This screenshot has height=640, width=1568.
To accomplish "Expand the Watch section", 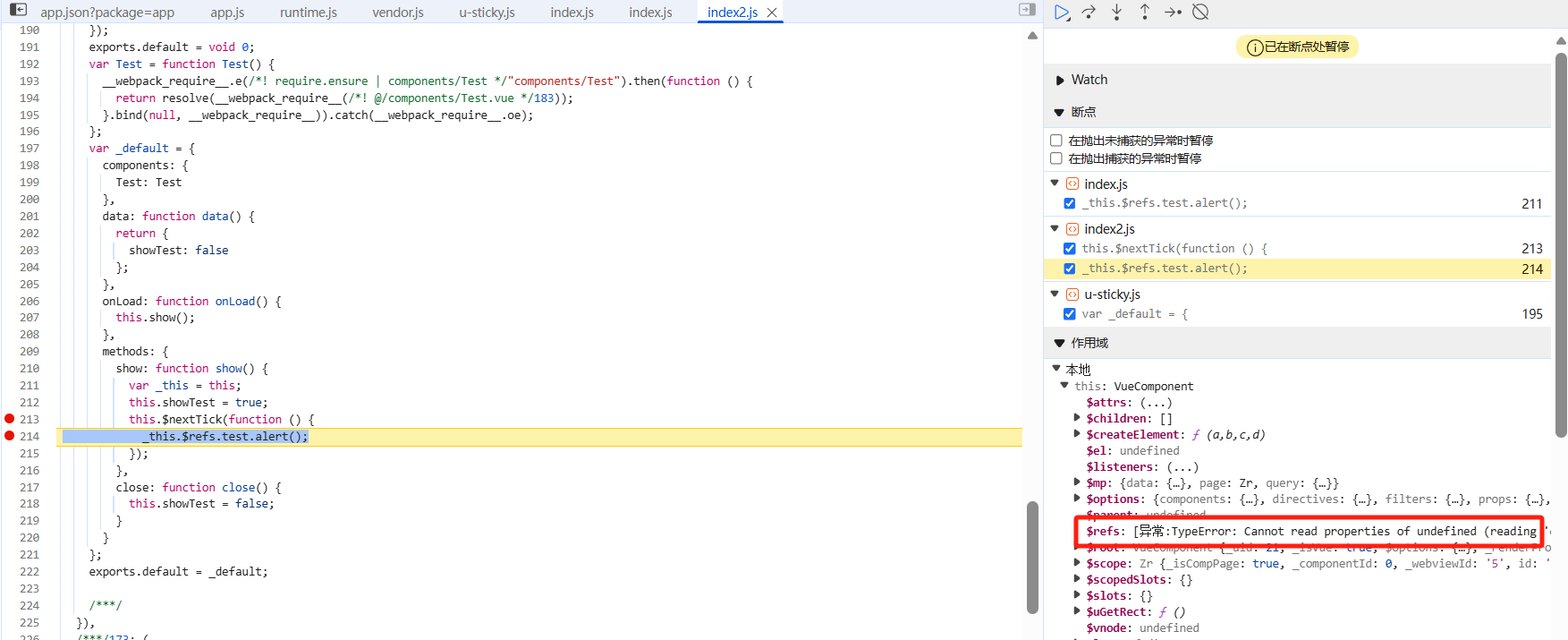I will click(x=1089, y=80).
